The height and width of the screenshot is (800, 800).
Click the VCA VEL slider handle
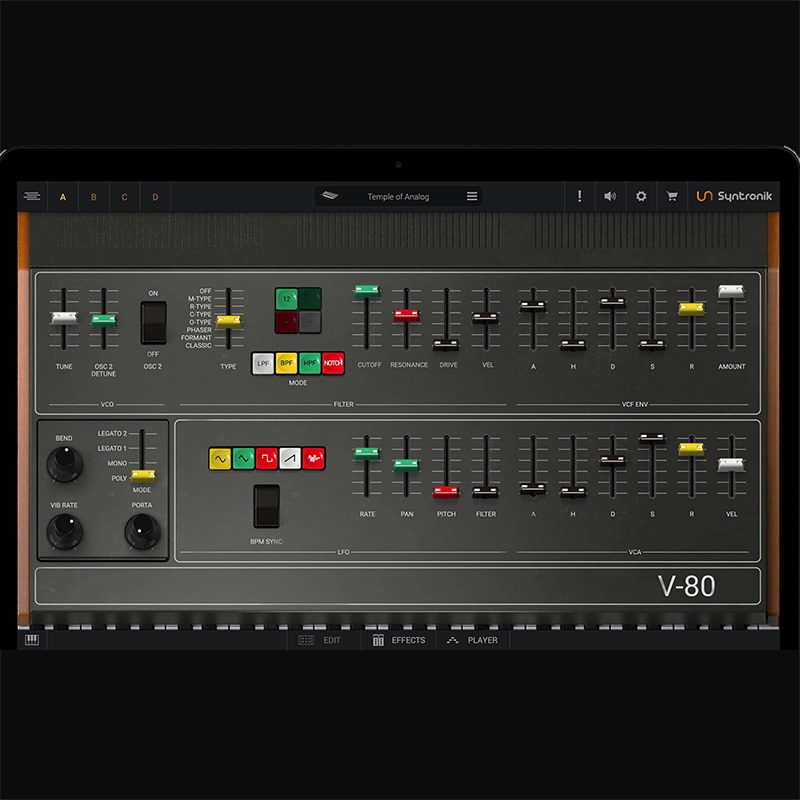pyautogui.click(x=731, y=464)
